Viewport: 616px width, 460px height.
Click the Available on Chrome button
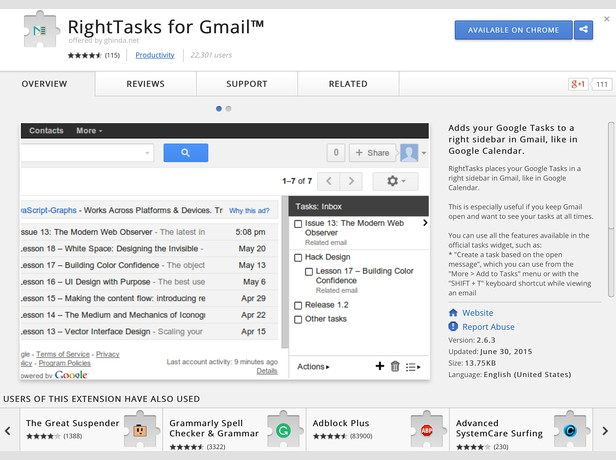(513, 30)
